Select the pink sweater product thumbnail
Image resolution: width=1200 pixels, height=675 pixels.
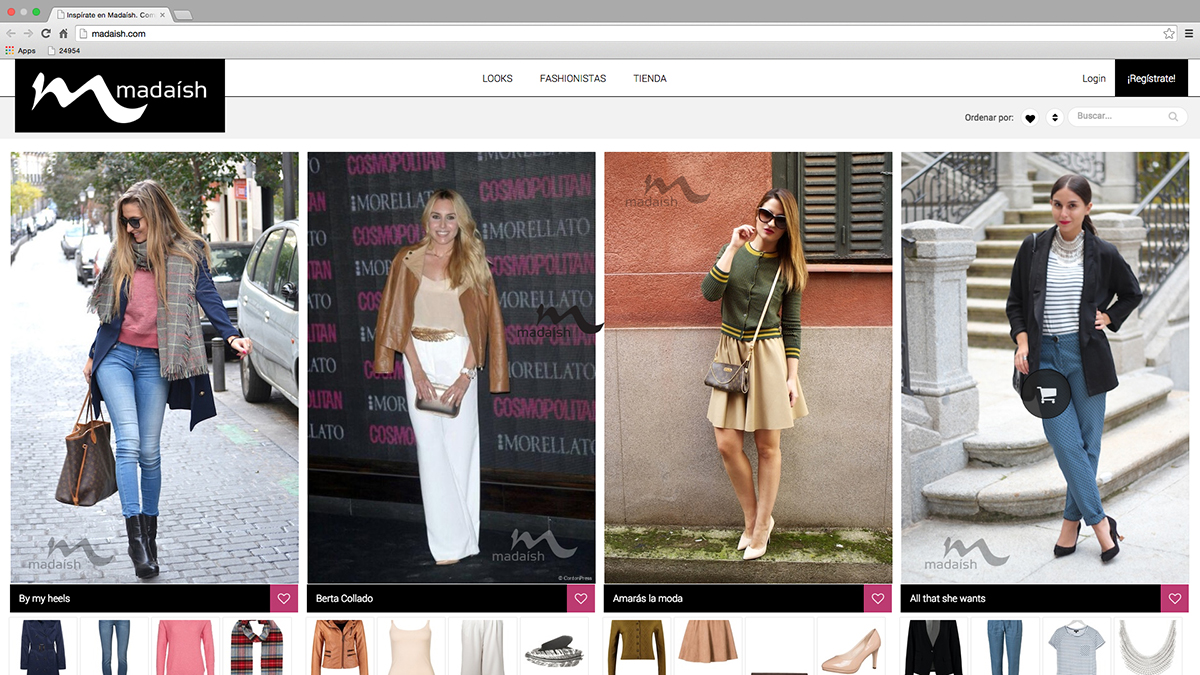click(x=185, y=646)
